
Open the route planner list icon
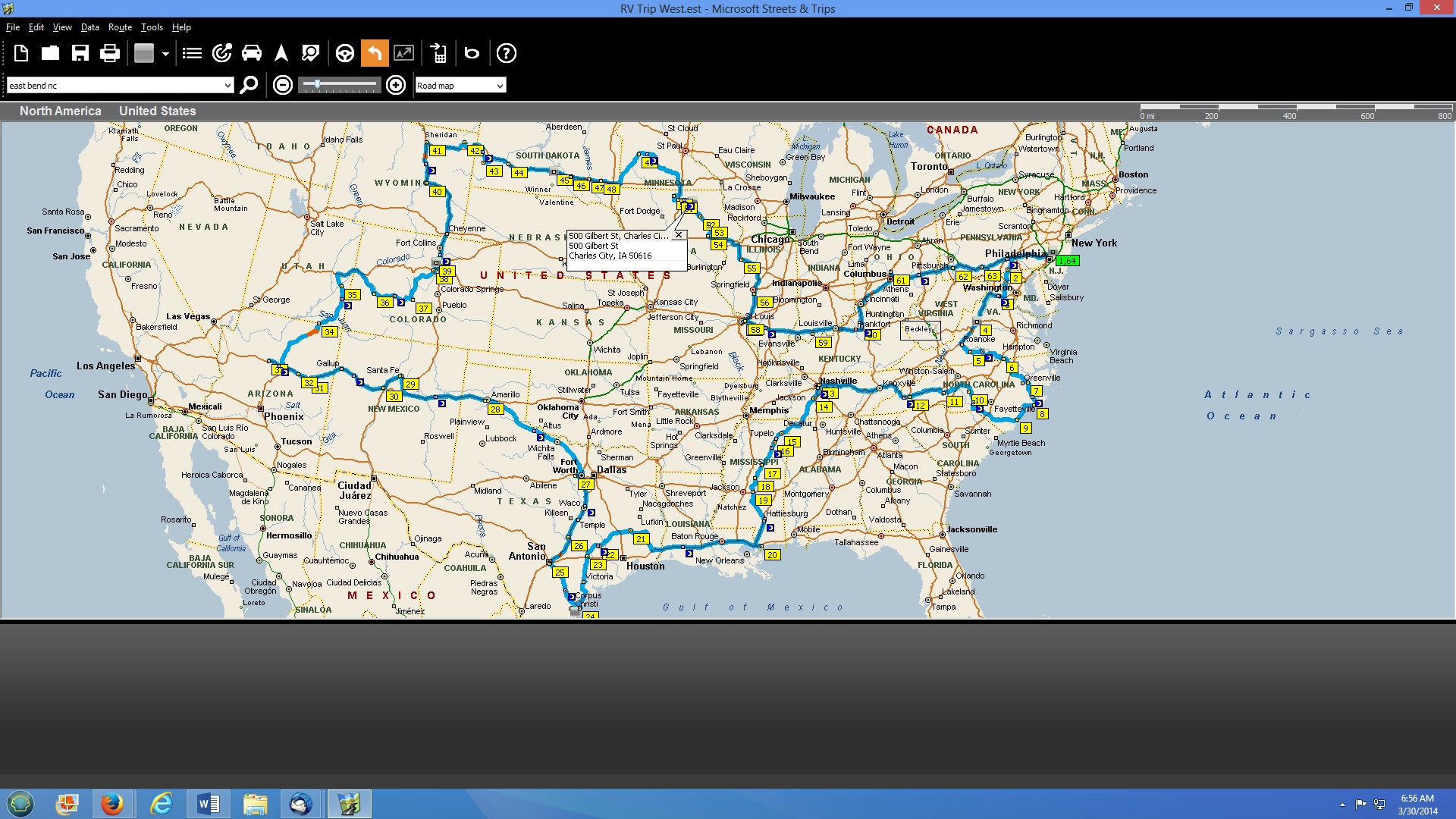[192, 53]
